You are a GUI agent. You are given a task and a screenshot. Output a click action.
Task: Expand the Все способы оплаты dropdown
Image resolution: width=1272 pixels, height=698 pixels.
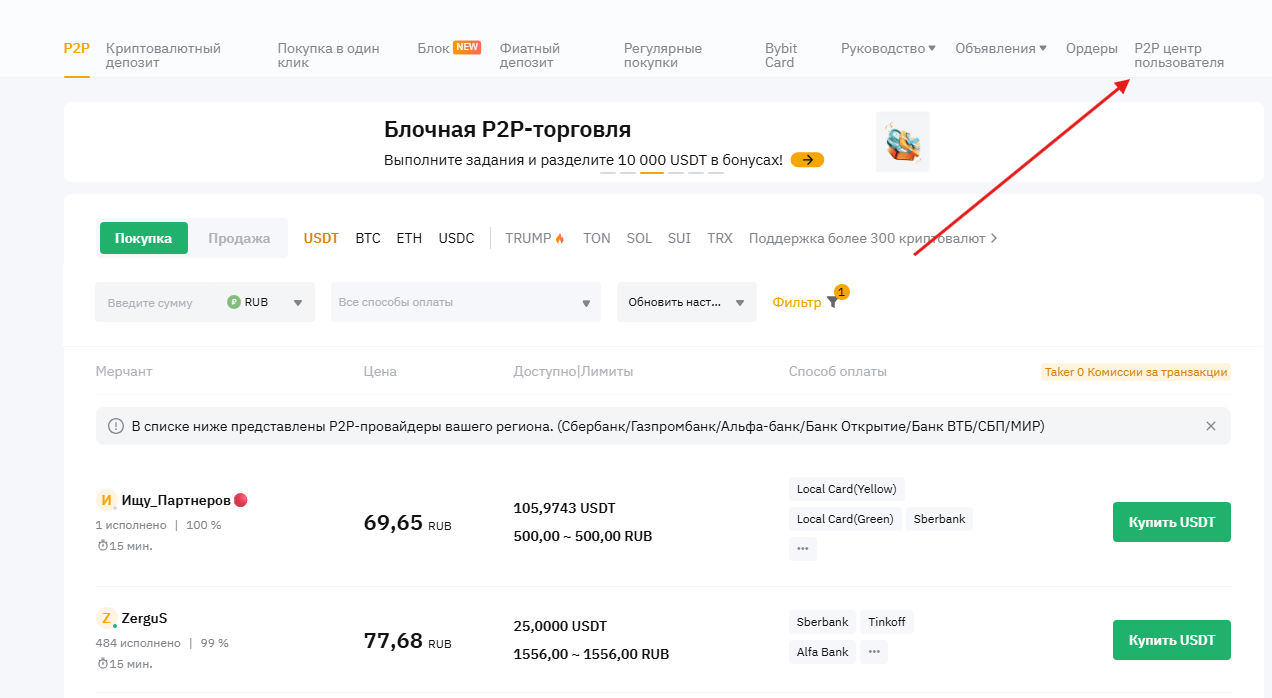point(466,302)
